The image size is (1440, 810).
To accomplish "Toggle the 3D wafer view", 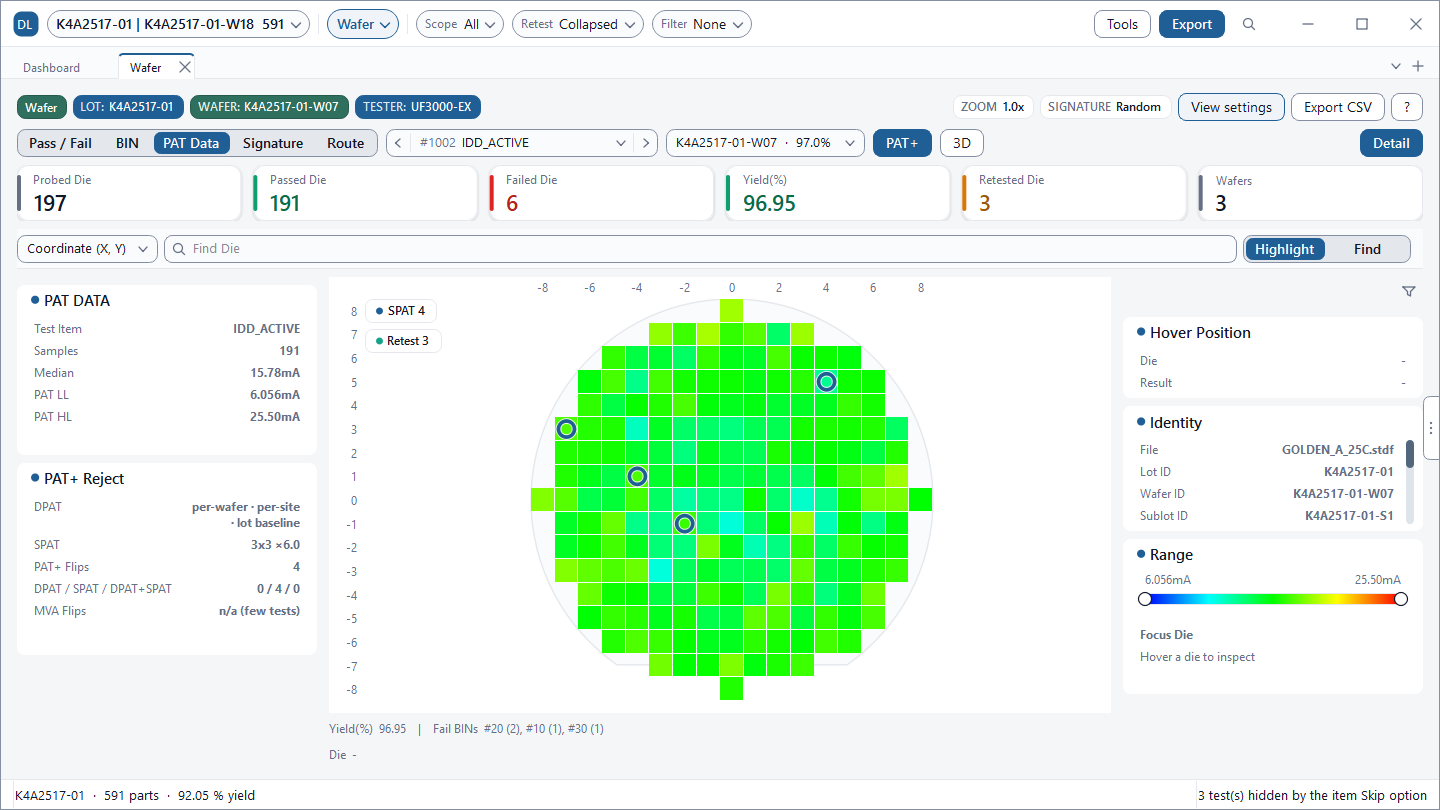I will click(962, 143).
